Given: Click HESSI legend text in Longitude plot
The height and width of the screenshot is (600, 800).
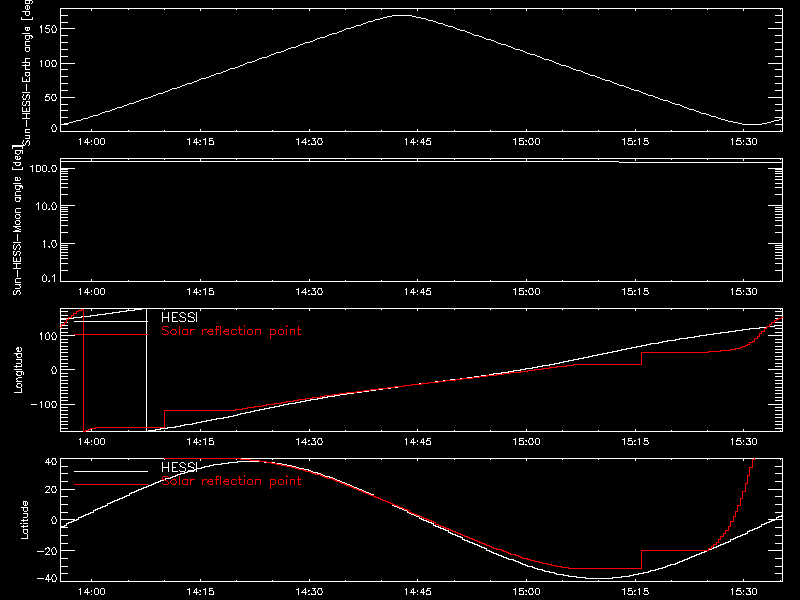Looking at the screenshot, I should coord(179,318).
